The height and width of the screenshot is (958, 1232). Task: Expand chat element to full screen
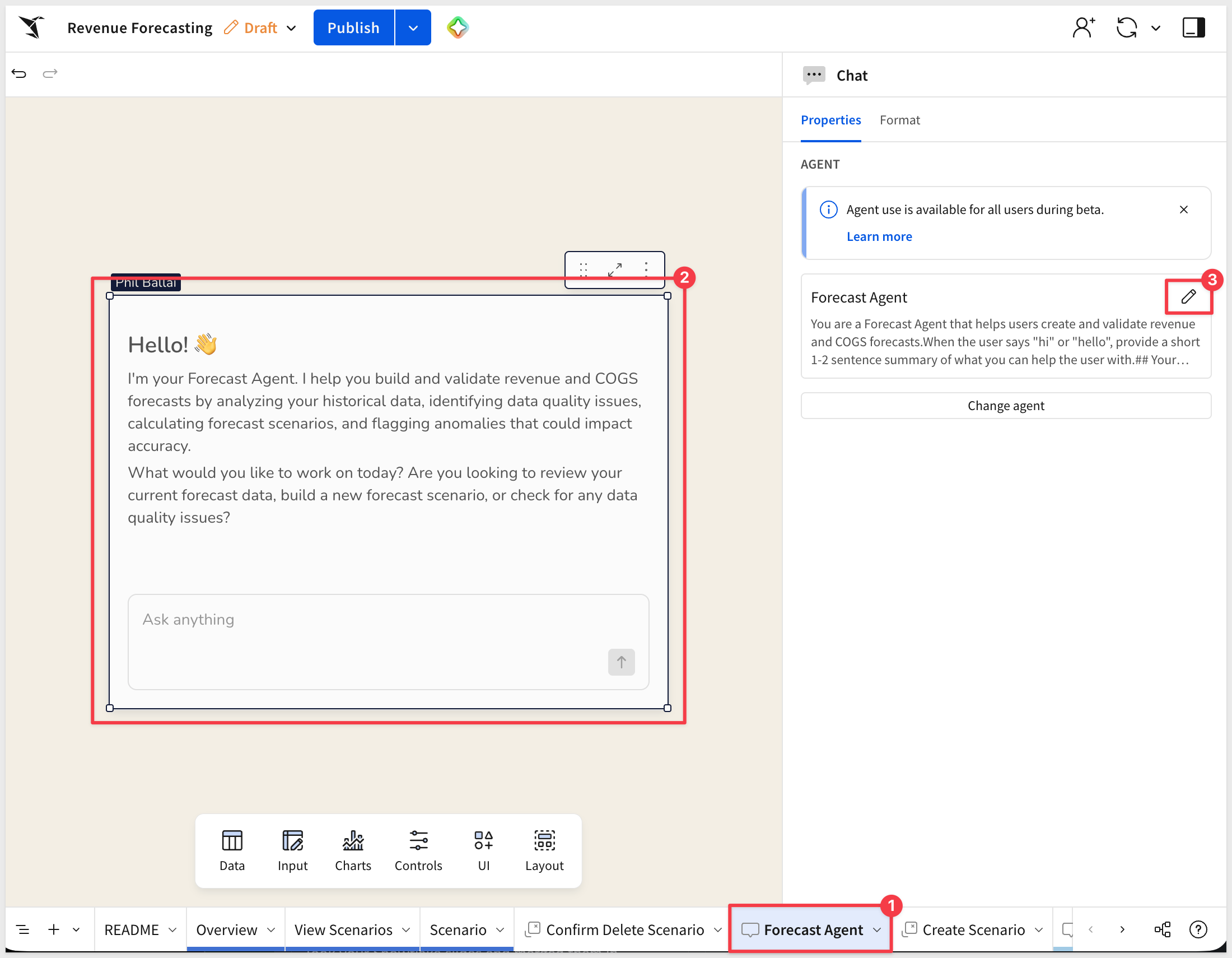[x=615, y=269]
